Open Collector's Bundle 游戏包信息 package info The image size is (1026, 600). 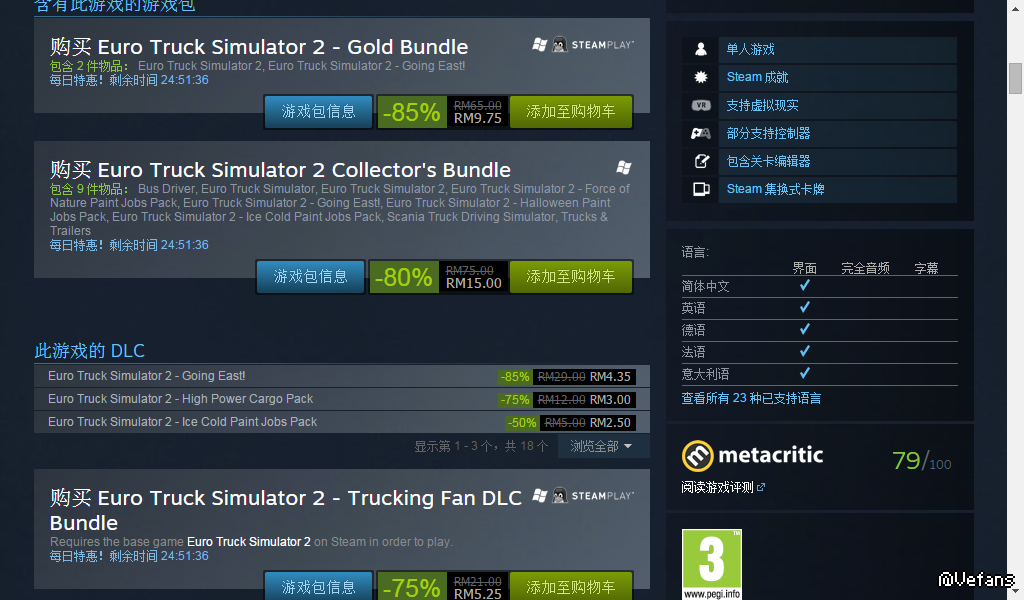(310, 277)
